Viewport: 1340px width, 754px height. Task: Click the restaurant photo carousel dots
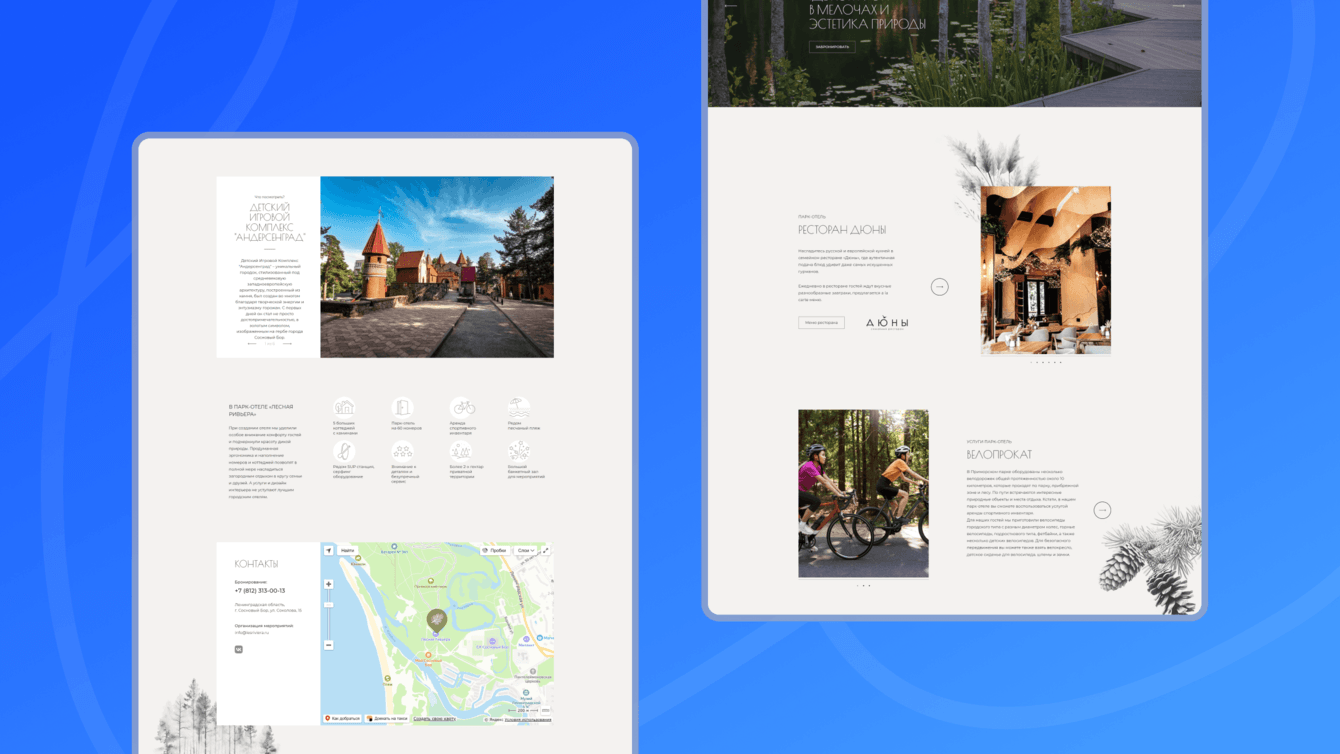(1046, 362)
